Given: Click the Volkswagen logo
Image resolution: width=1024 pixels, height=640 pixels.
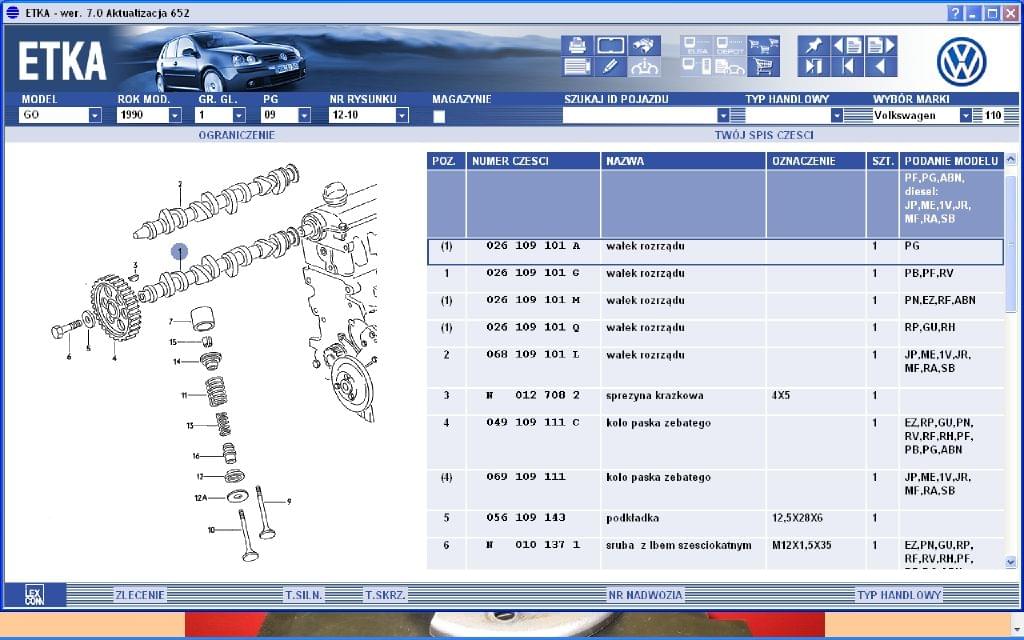Looking at the screenshot, I should pyautogui.click(x=961, y=61).
